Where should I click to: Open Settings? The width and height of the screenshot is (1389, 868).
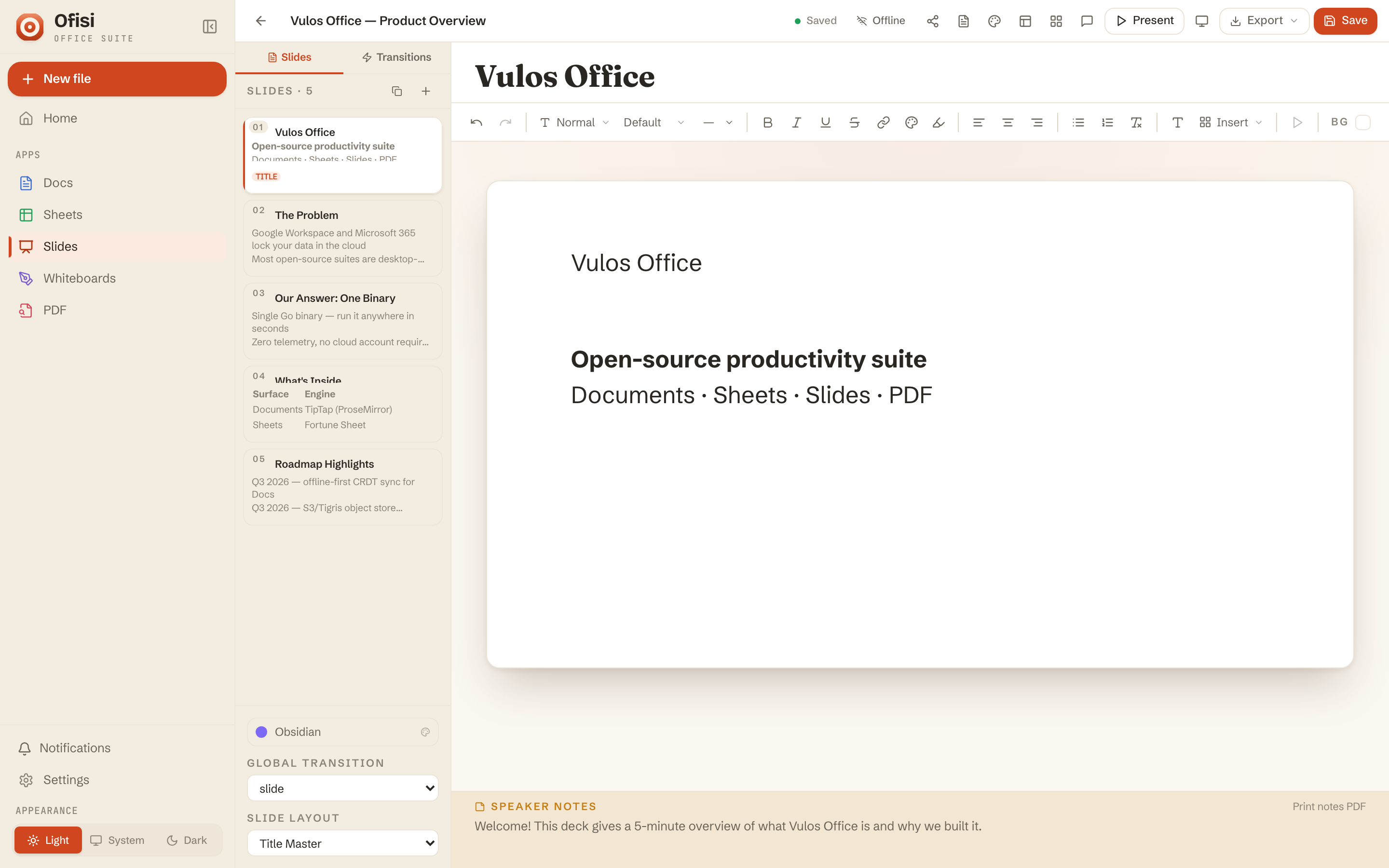[x=117, y=780]
